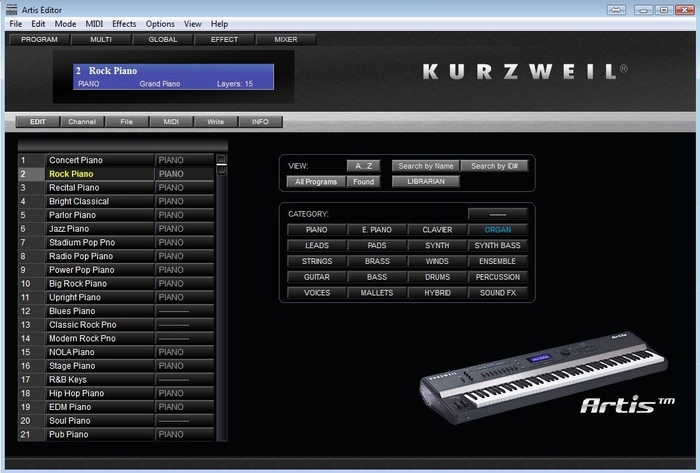Click the Channel button
The image size is (700, 473).
[x=82, y=121]
